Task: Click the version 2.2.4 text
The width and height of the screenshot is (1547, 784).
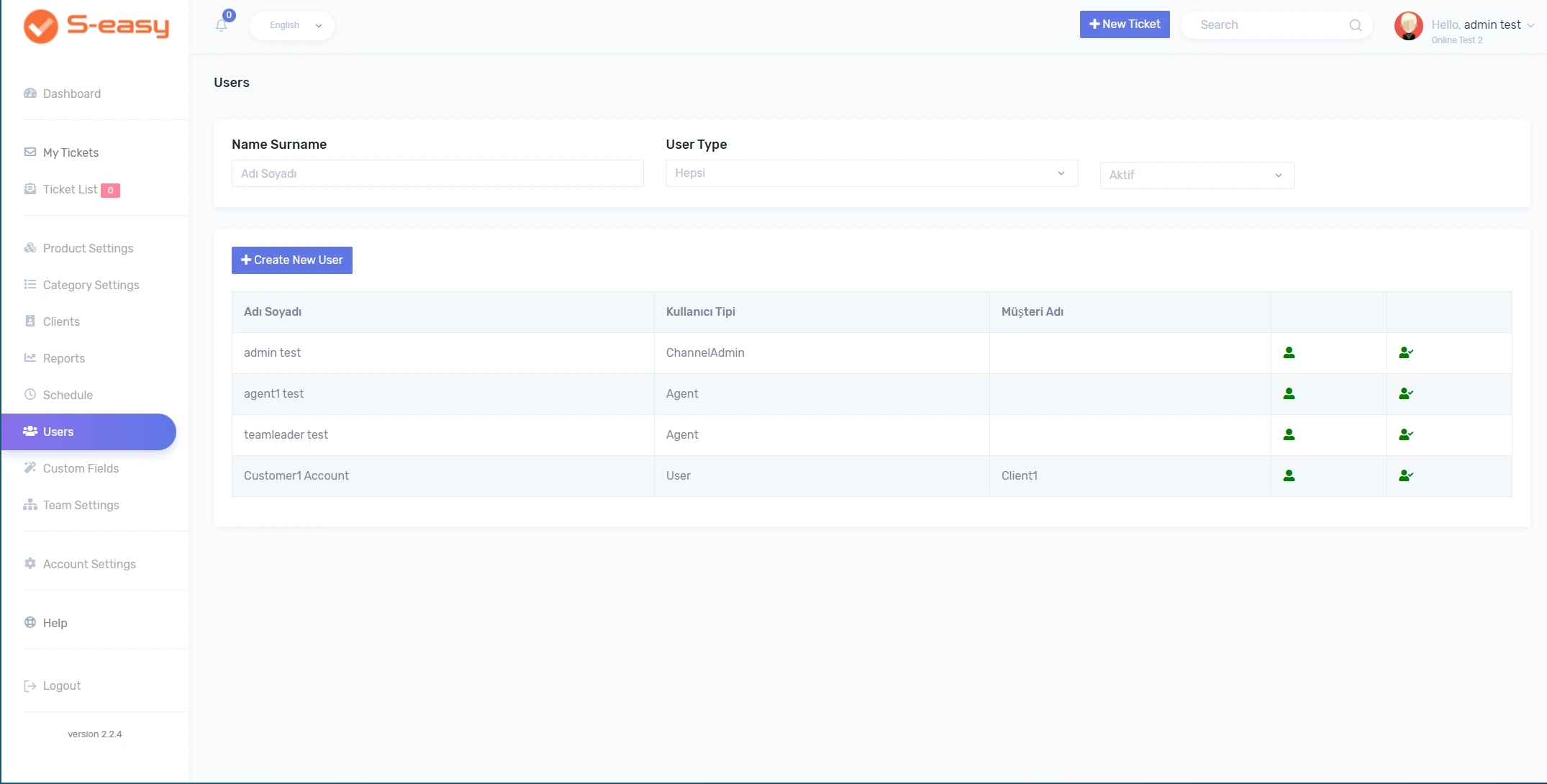Action: click(95, 734)
